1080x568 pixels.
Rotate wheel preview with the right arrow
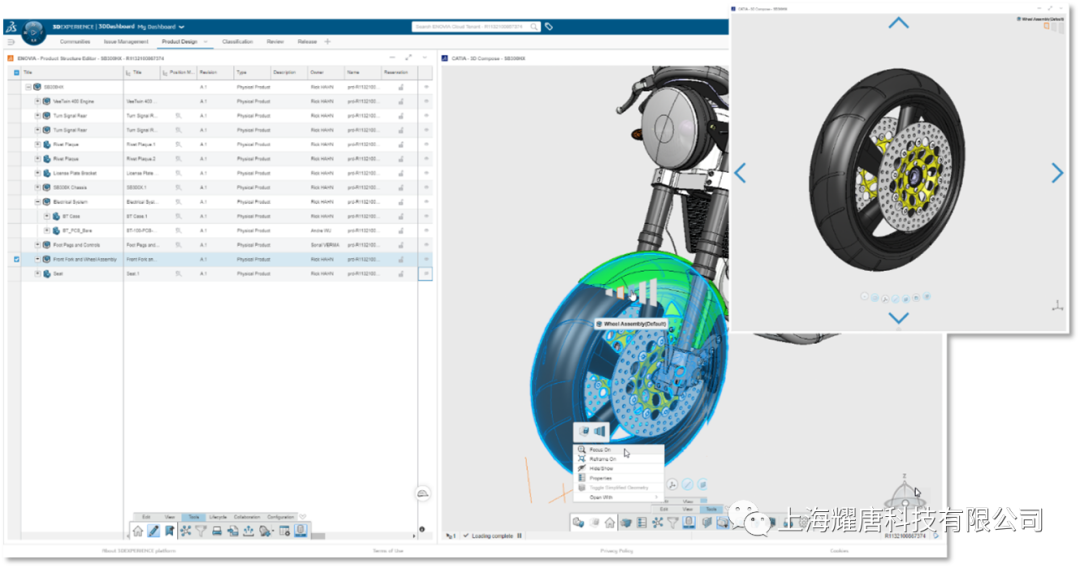tap(1057, 173)
